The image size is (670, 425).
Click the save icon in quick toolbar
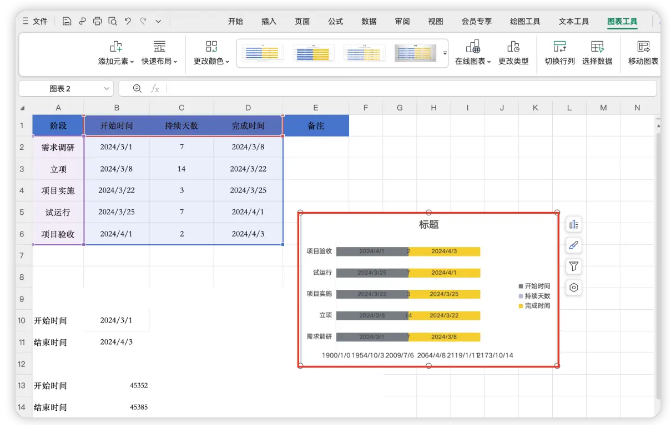[x=67, y=21]
